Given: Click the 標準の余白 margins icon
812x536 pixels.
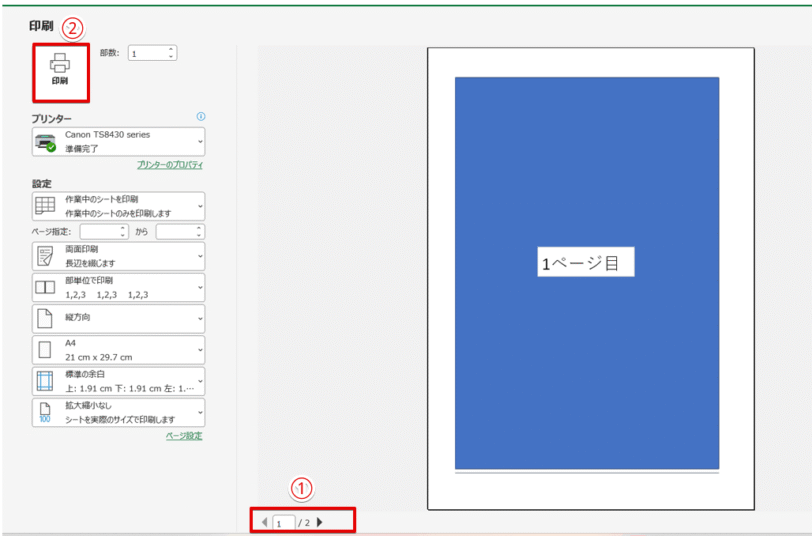Looking at the screenshot, I should 45,381.
